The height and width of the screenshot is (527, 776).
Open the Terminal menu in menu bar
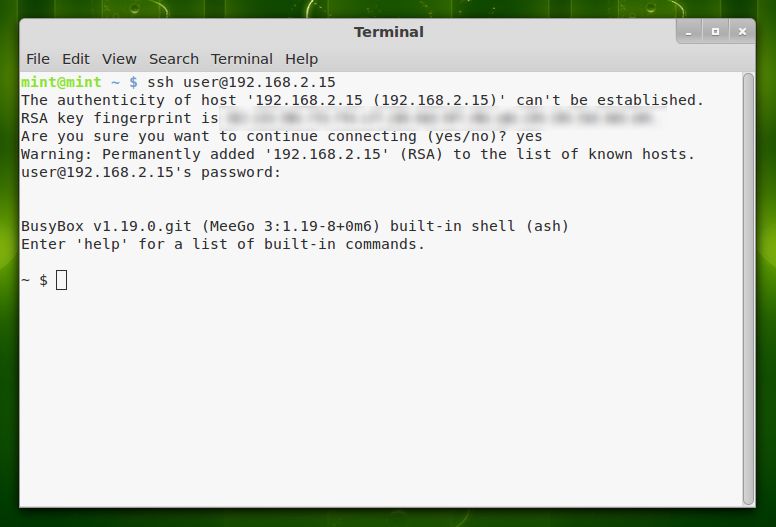pyautogui.click(x=242, y=59)
